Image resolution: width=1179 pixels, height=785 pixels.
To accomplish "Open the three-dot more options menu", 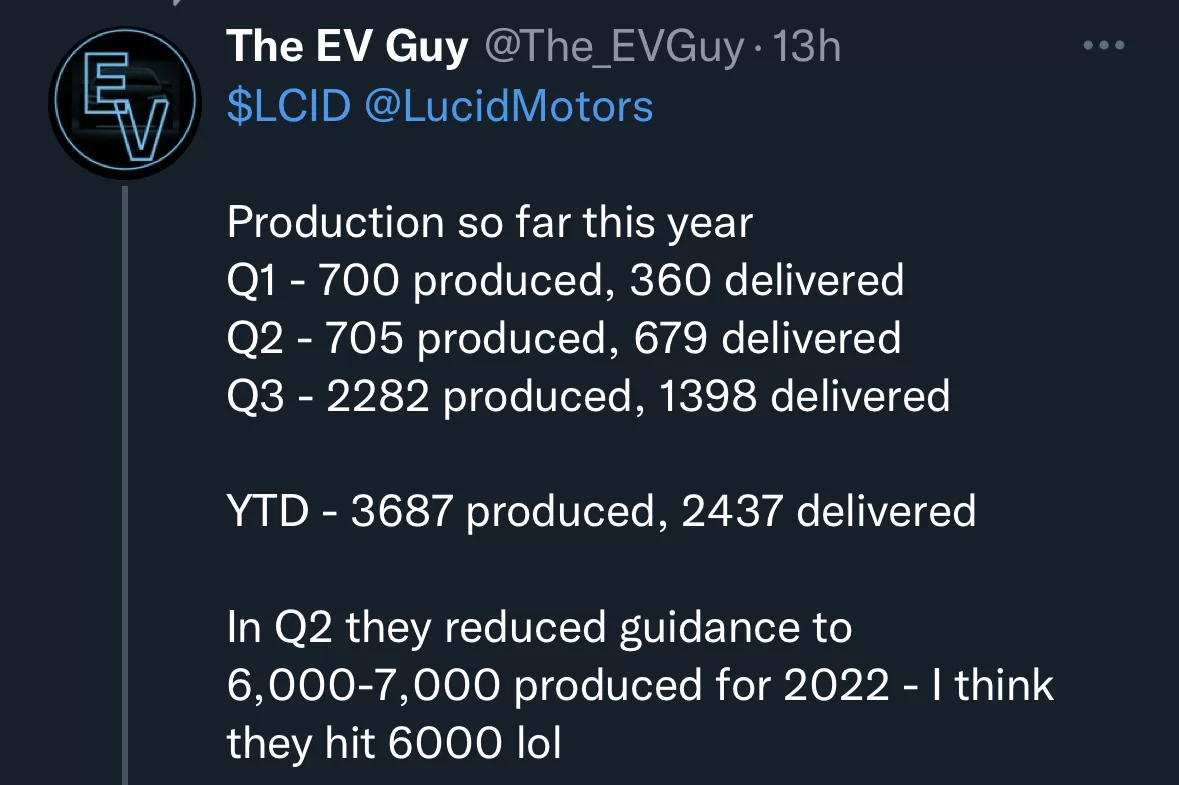I will coord(1103,45).
